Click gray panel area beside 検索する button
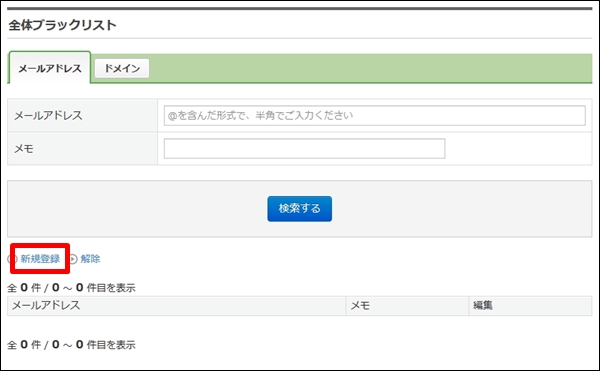The height and width of the screenshot is (371, 600). [459, 209]
